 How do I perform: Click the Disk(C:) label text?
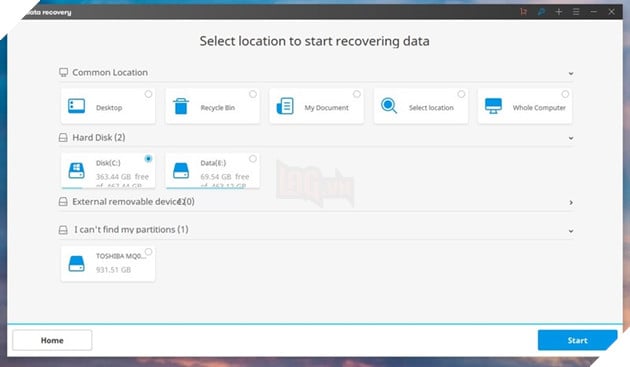(108, 163)
